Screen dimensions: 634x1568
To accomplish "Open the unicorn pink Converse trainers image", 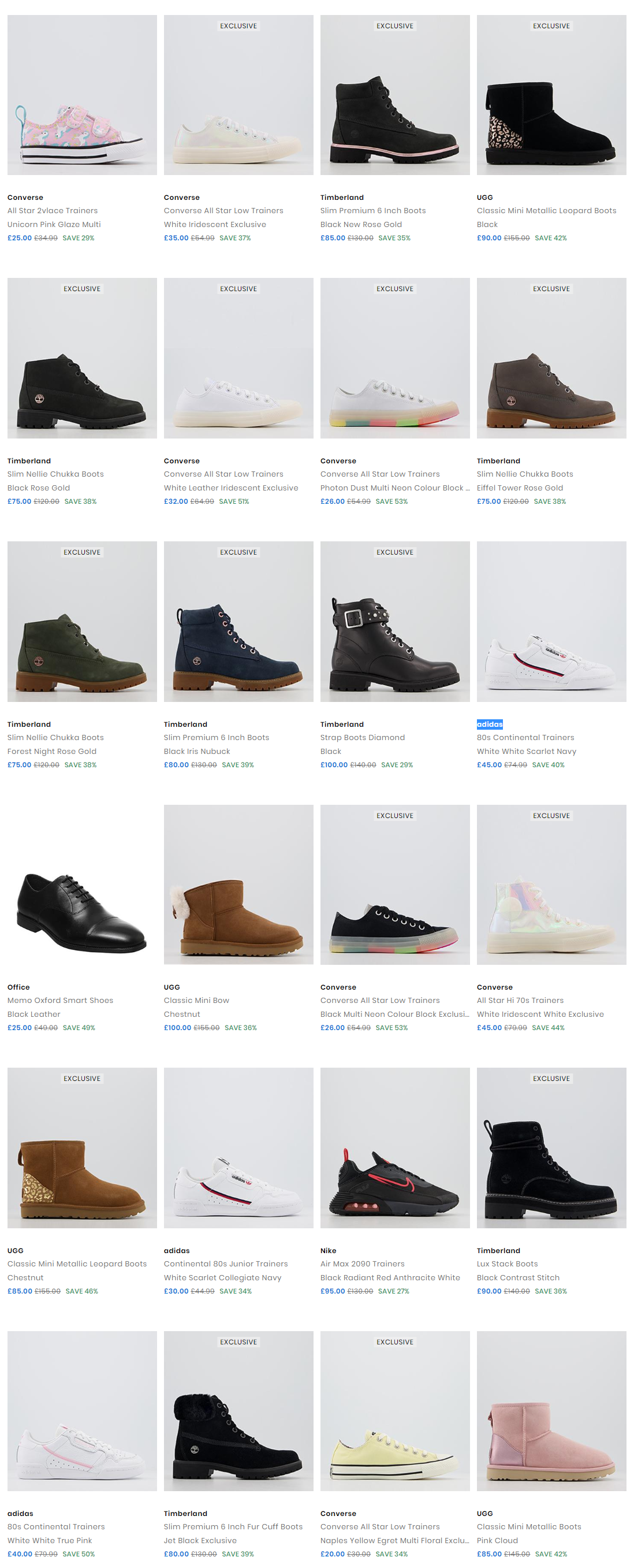I will 81,95.
